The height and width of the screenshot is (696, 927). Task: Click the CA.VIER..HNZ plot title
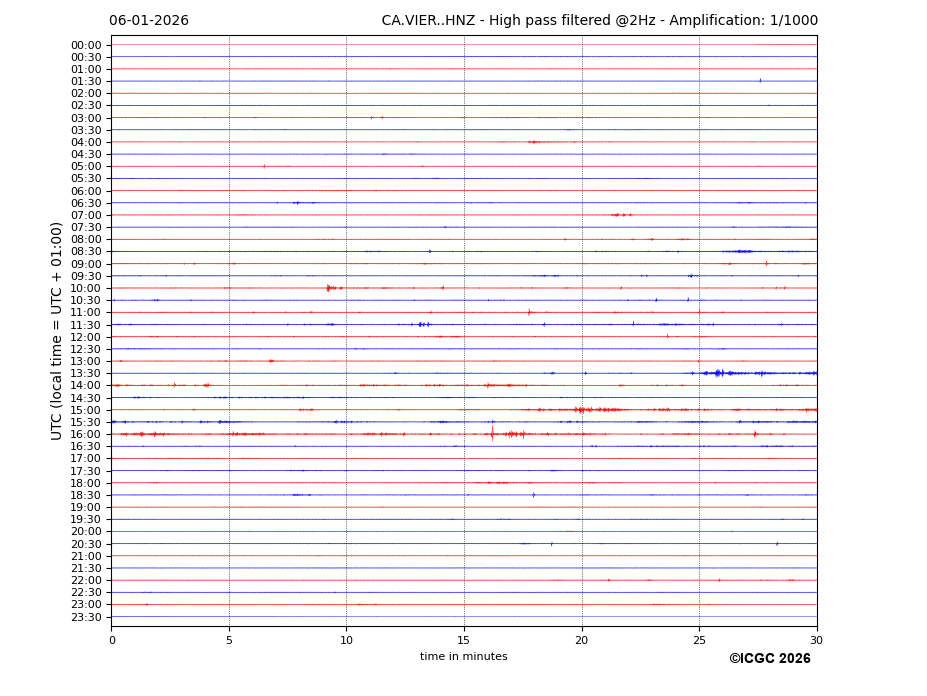(599, 21)
